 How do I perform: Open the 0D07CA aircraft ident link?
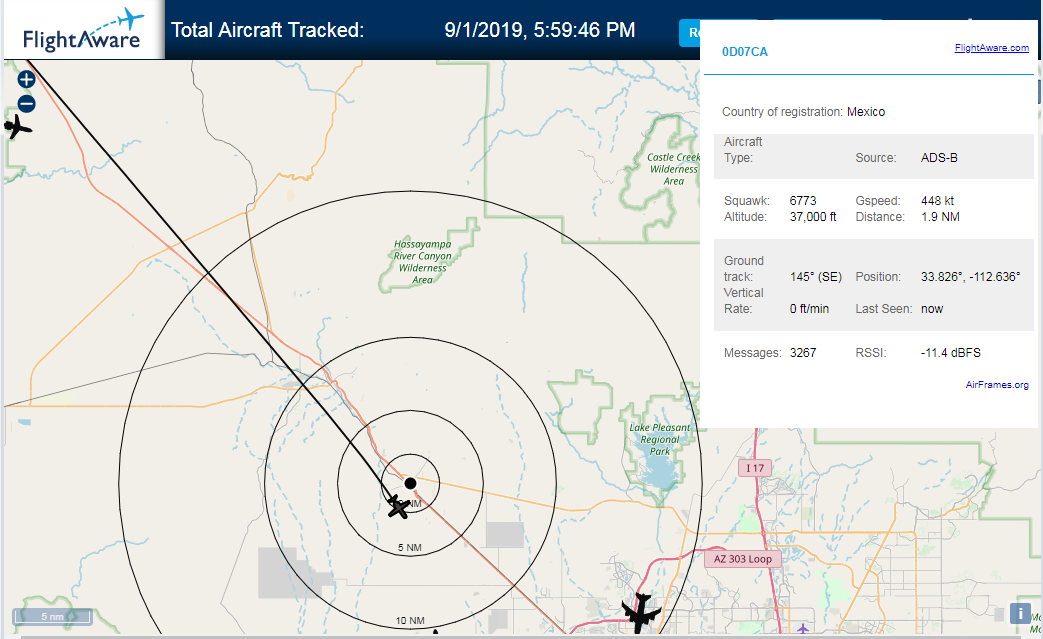click(744, 52)
